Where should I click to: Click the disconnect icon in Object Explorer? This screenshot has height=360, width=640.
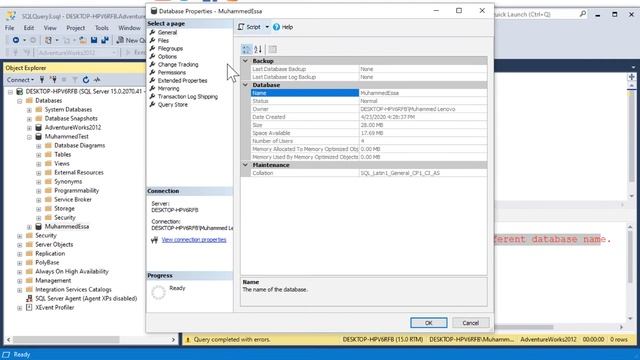click(x=53, y=80)
